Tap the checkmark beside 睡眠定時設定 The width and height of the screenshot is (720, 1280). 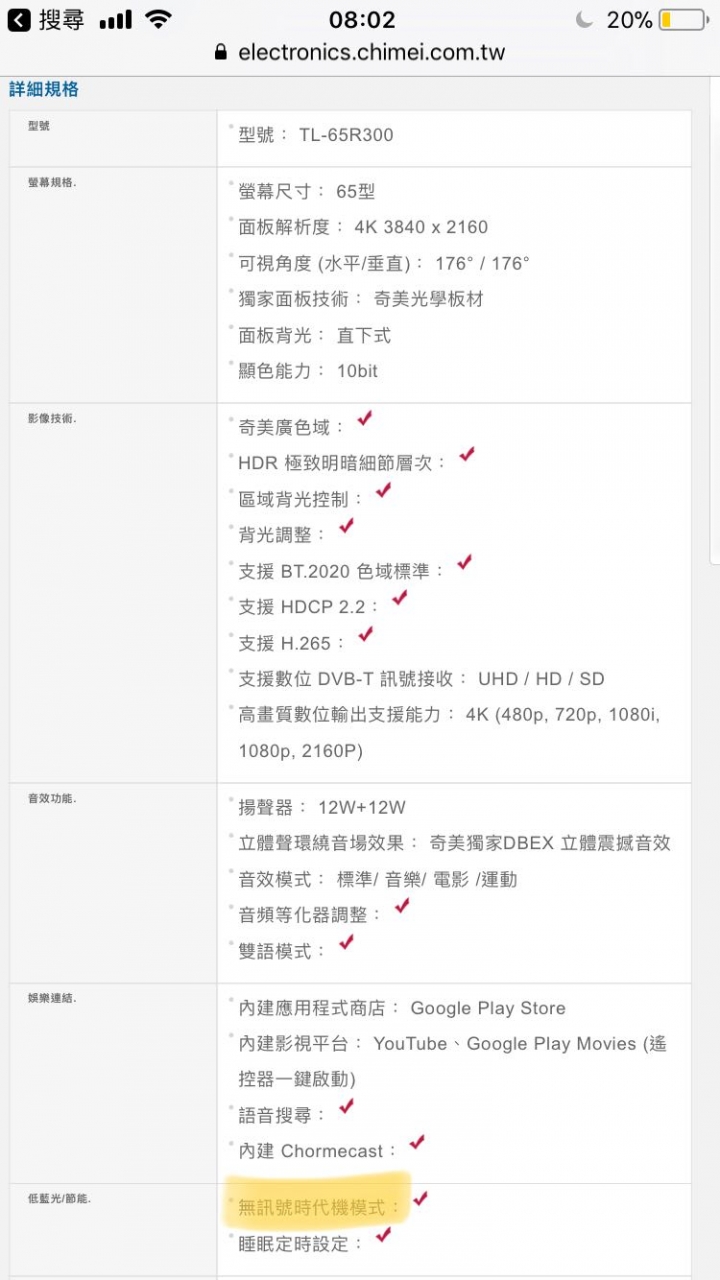[382, 1236]
